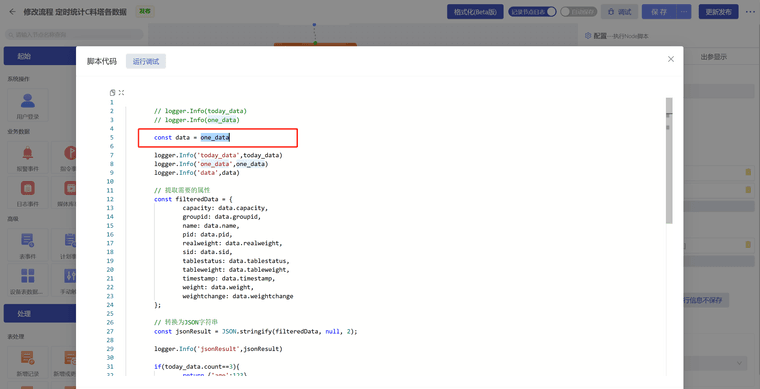The image size is (760, 389).
Task: Click line "logger.Info('jsonResult',jsonResult)"
Action: pos(218,349)
